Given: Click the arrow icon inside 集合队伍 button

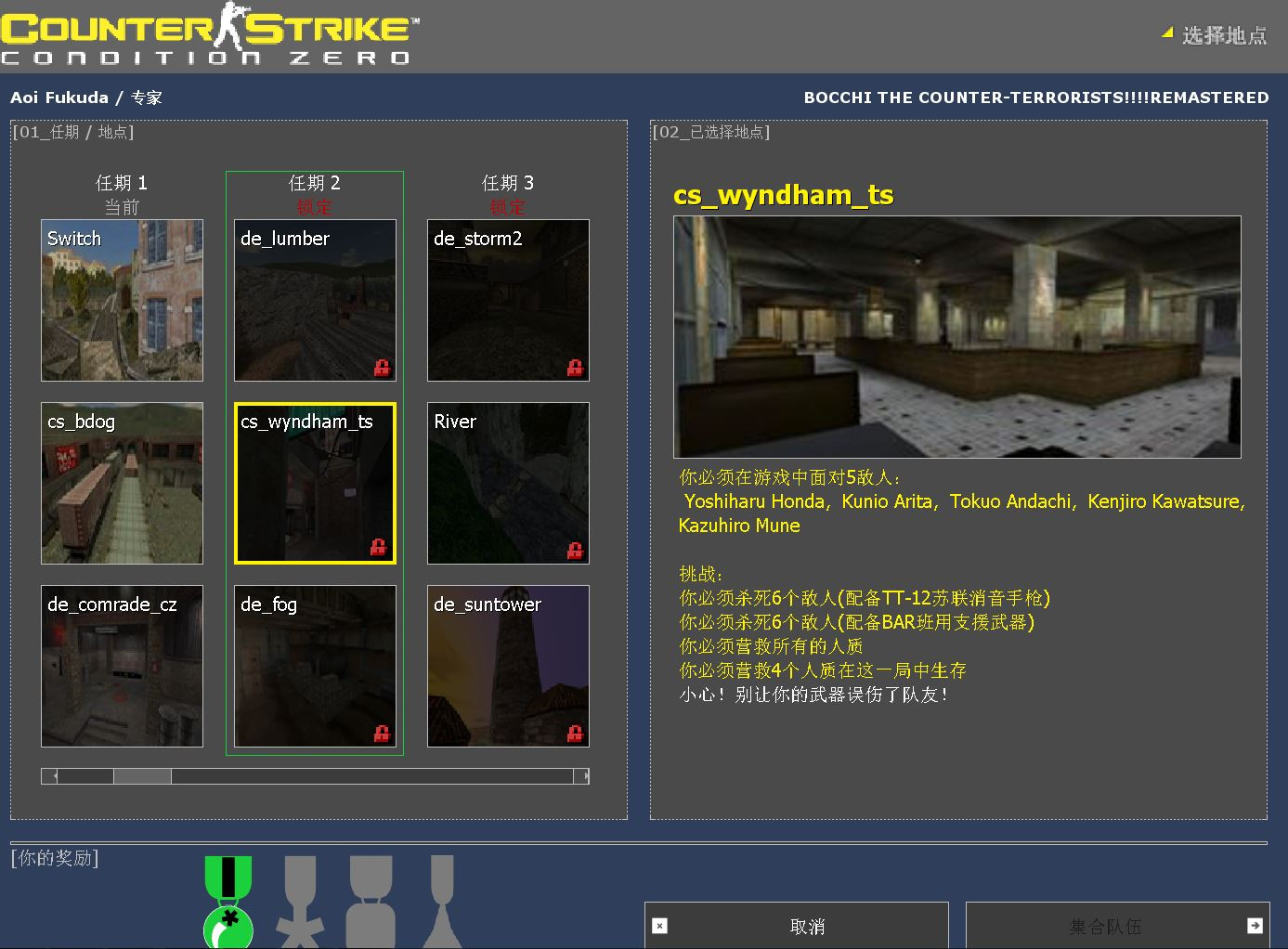Looking at the screenshot, I should pos(1256,926).
